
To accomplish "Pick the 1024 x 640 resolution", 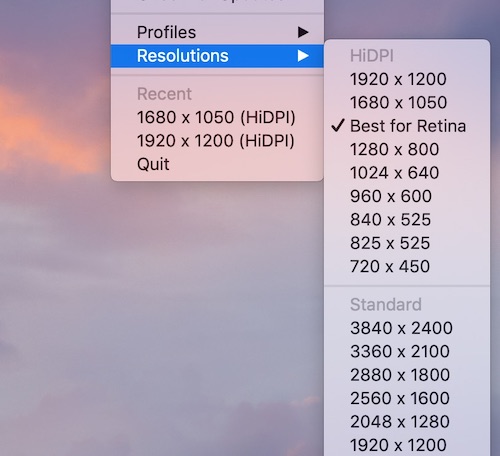I will [407, 173].
